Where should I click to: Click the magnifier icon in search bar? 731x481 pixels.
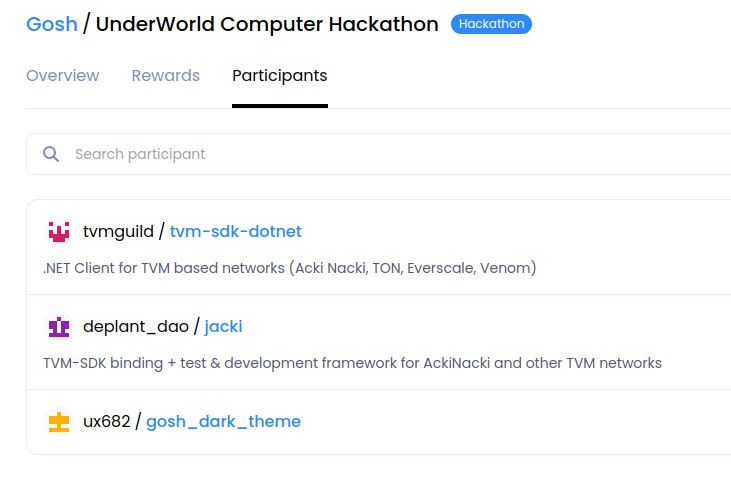pyautogui.click(x=50, y=154)
